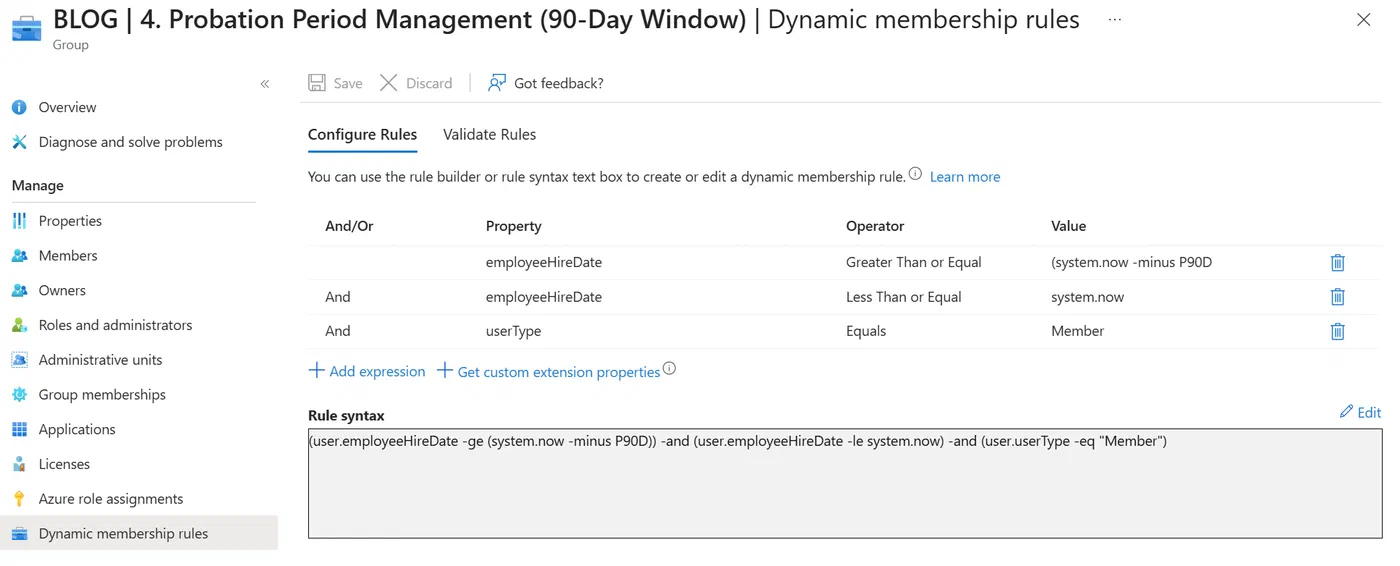The image size is (1400, 566).
Task: Open the ellipsis more options in header
Action: (x=1115, y=20)
